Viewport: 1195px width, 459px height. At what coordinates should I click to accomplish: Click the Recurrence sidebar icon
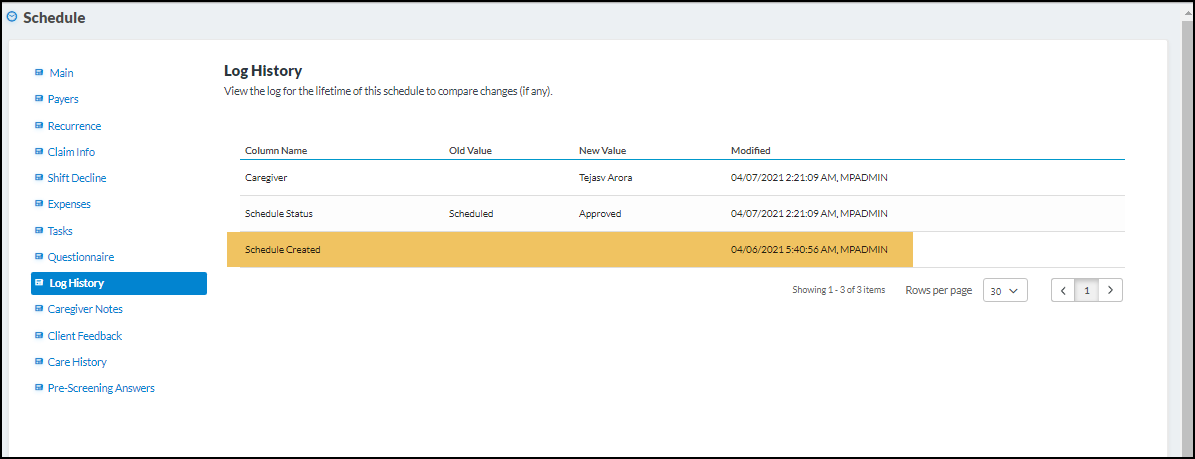39,125
